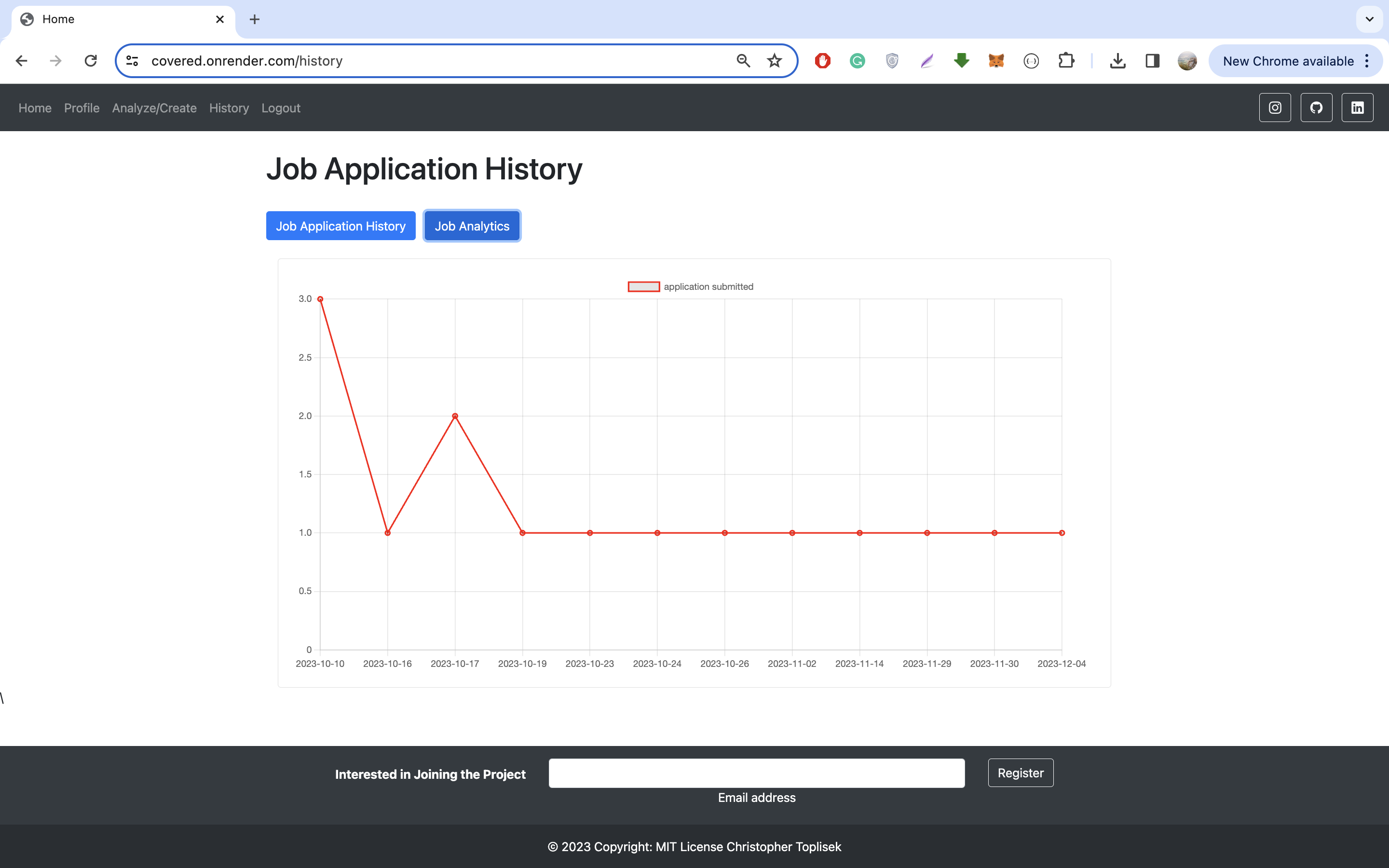Open the downloads tray icon
The width and height of the screenshot is (1389, 868).
(x=1117, y=61)
